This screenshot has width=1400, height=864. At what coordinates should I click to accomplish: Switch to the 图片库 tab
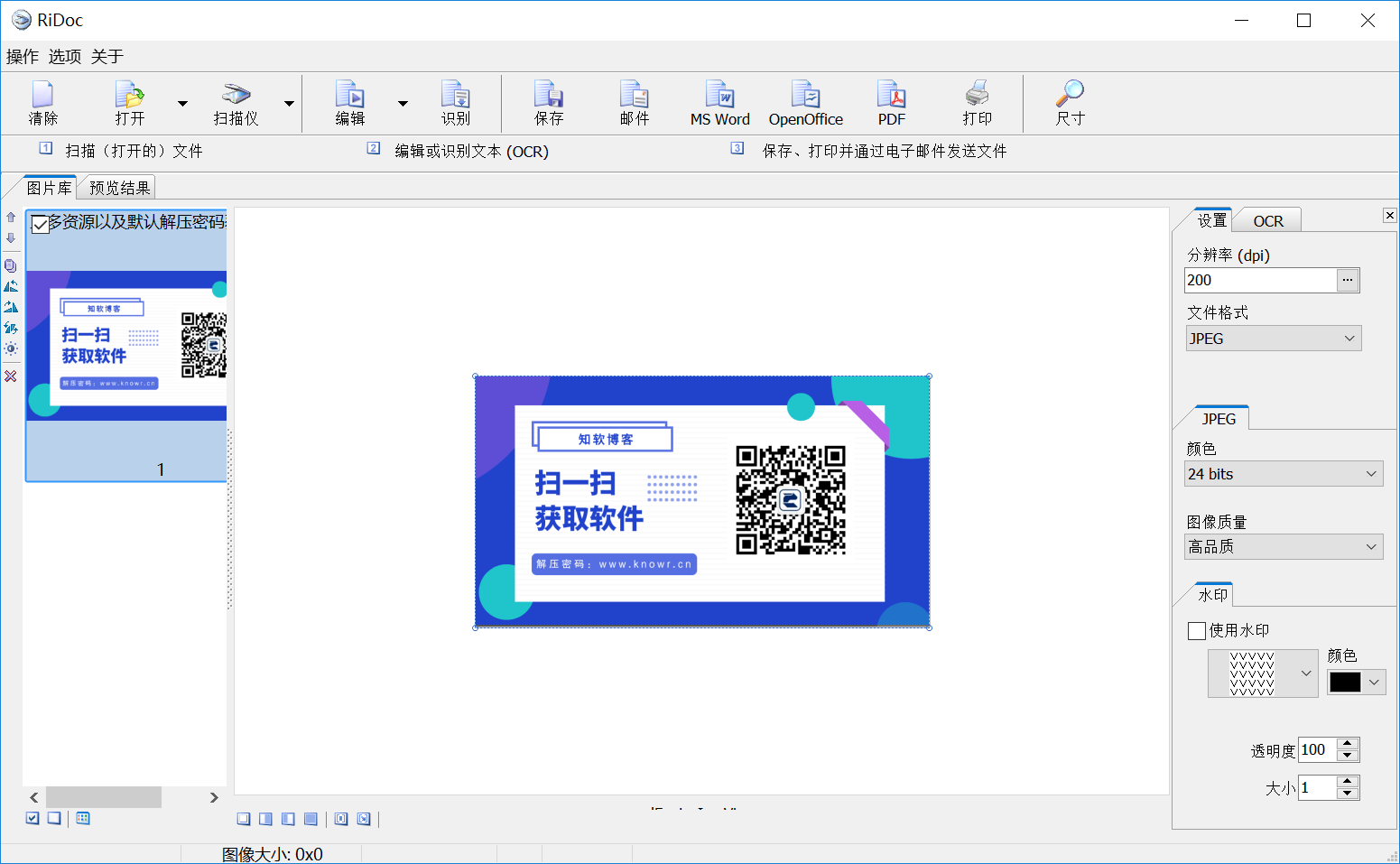[x=49, y=188]
